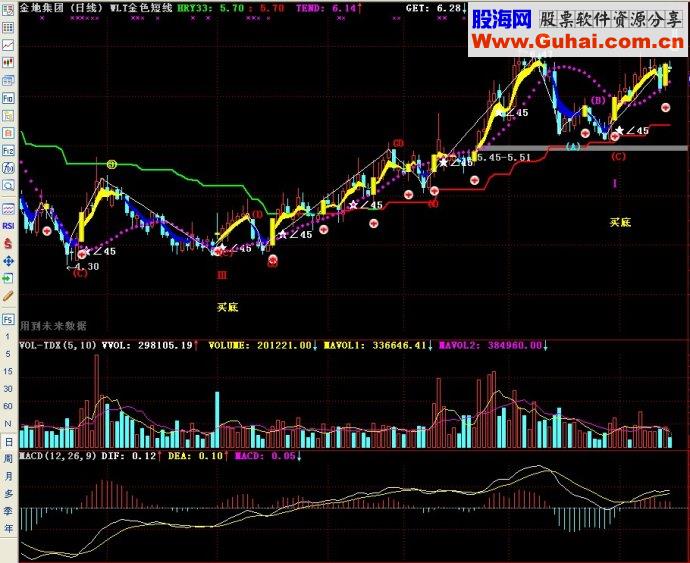Click the TEND: 6.14 indicator value

[329, 8]
